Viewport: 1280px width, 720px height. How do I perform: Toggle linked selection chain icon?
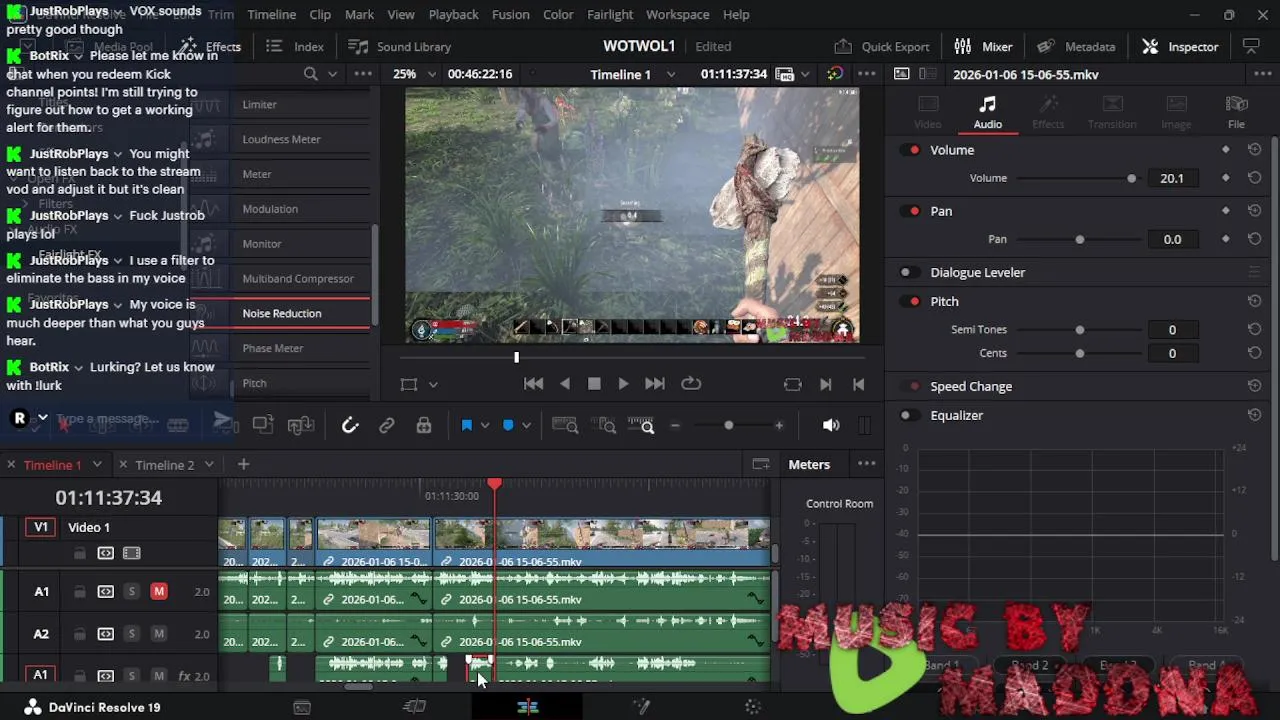(387, 426)
